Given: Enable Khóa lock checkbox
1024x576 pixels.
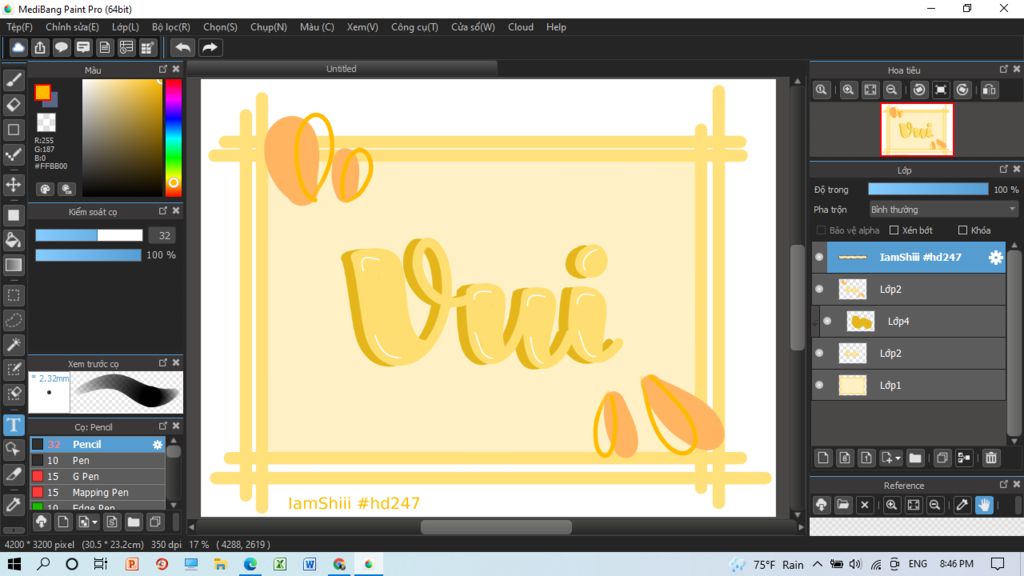Looking at the screenshot, I should (x=963, y=231).
